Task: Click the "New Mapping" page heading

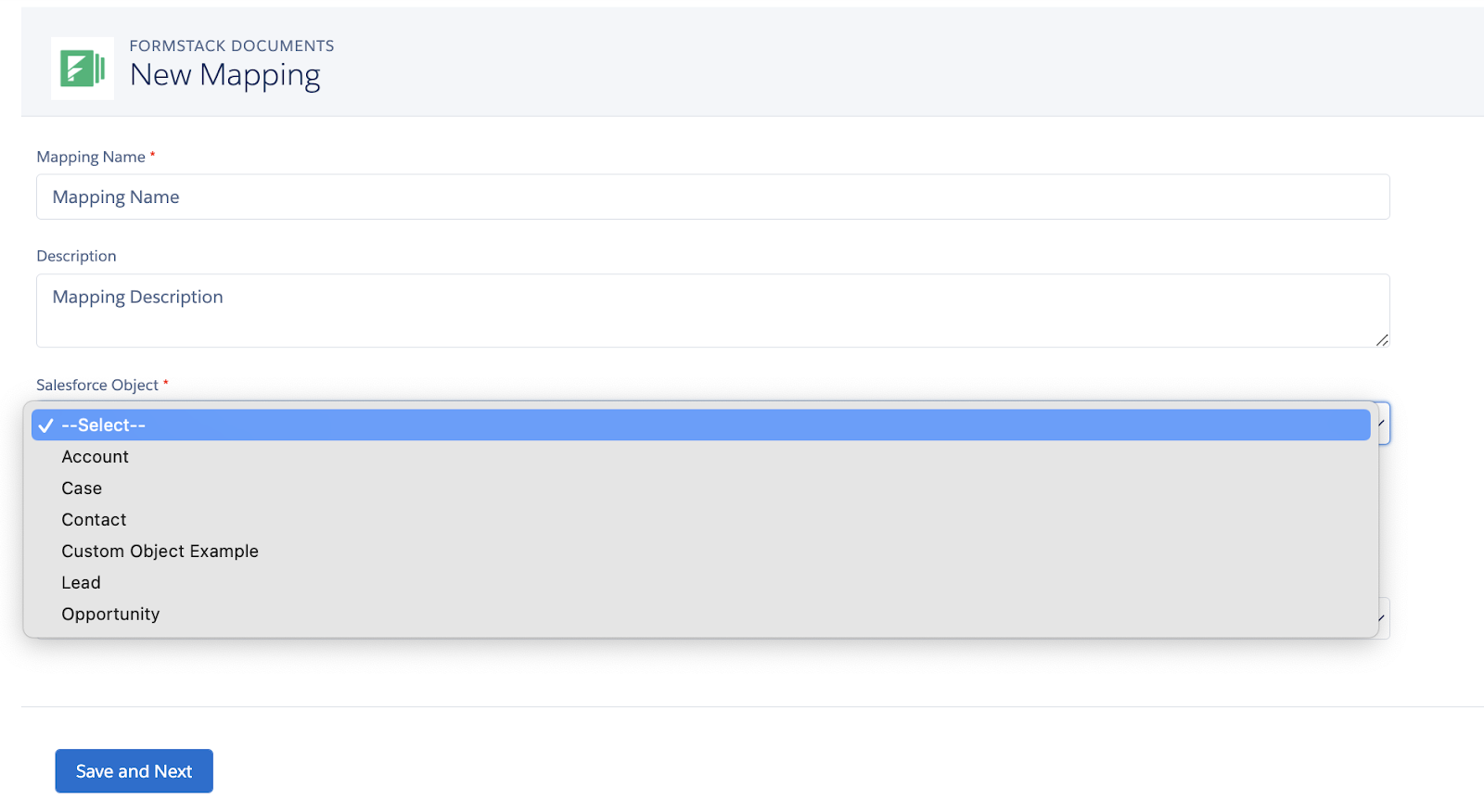Action: (225, 75)
